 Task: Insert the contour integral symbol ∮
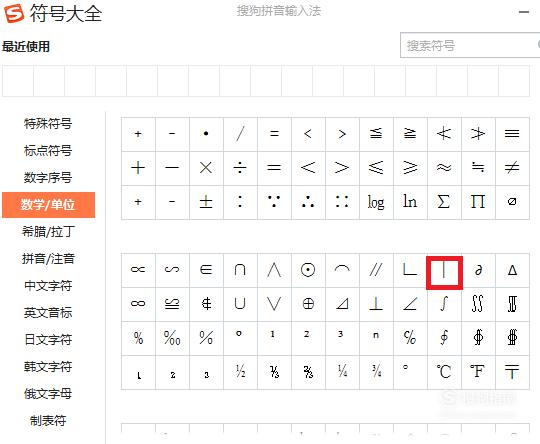coord(444,338)
